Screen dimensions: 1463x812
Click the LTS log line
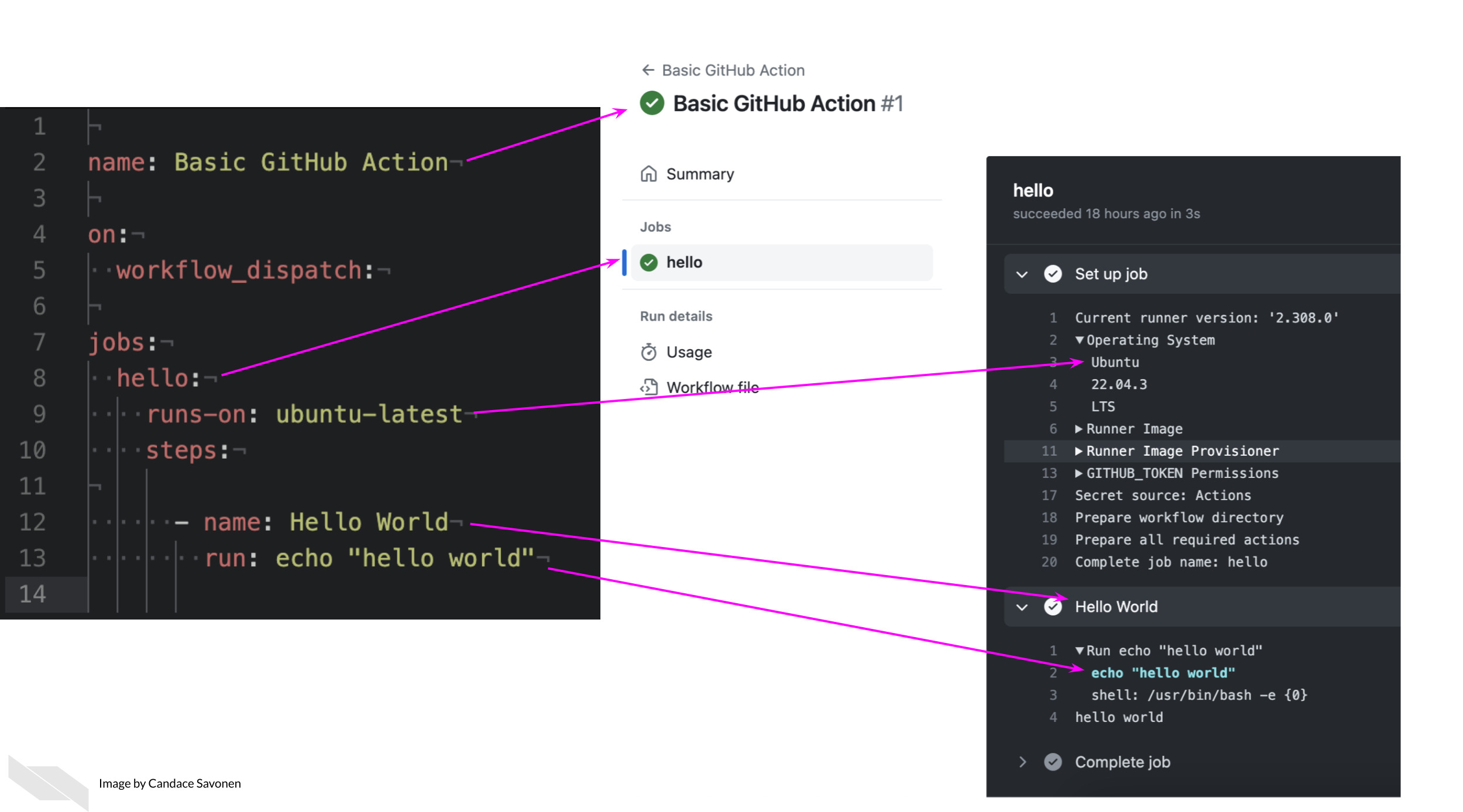tap(1103, 407)
